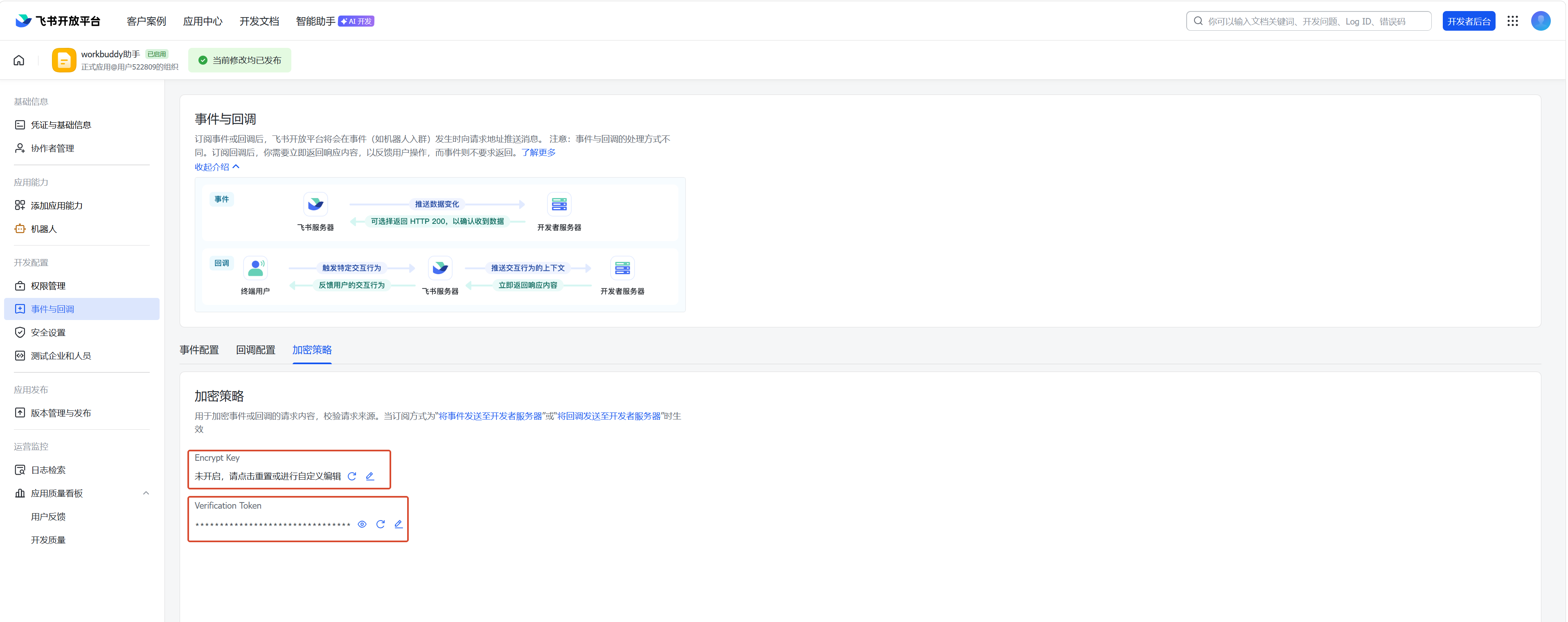This screenshot has height=622, width=1568.
Task: Open the 了解更多 link
Action: (538, 153)
